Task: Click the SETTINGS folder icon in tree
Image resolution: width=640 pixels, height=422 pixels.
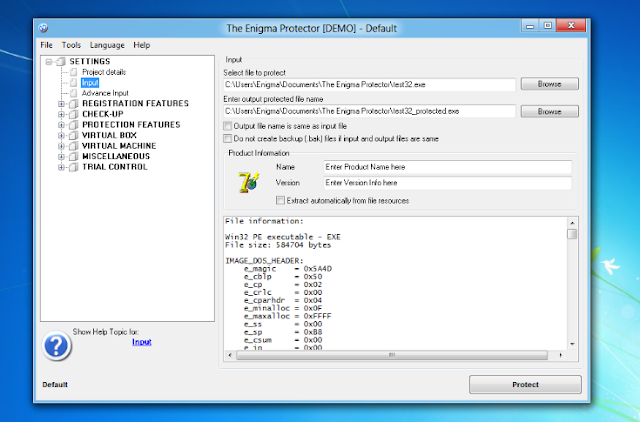Action: pyautogui.click(x=61, y=62)
